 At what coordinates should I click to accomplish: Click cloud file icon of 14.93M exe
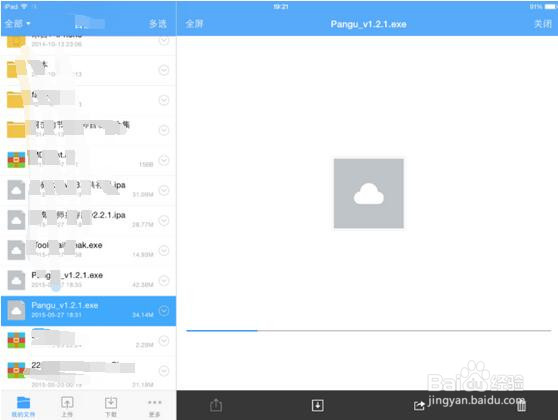(16, 250)
